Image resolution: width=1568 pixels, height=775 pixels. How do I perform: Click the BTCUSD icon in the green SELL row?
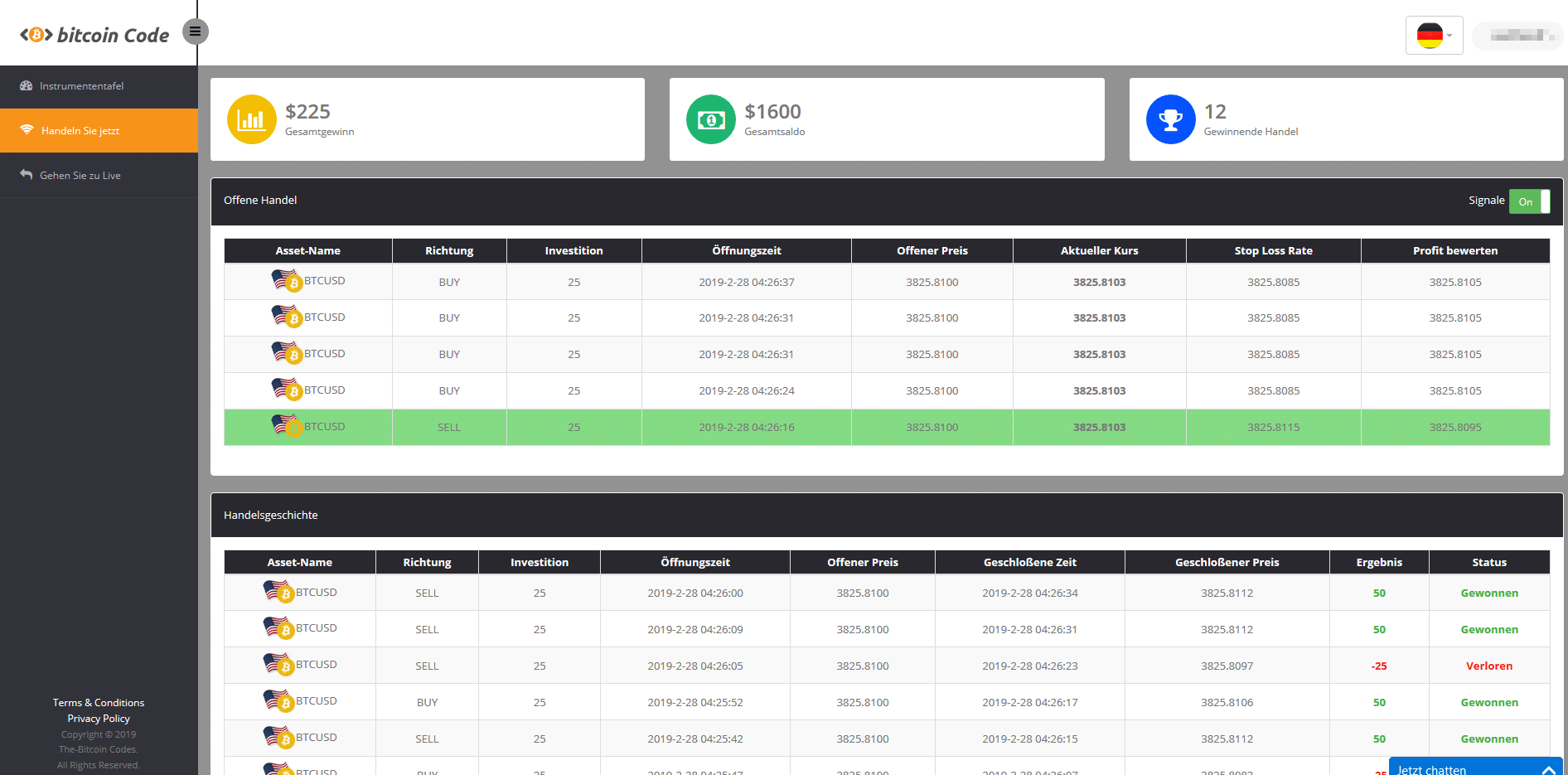click(x=286, y=426)
